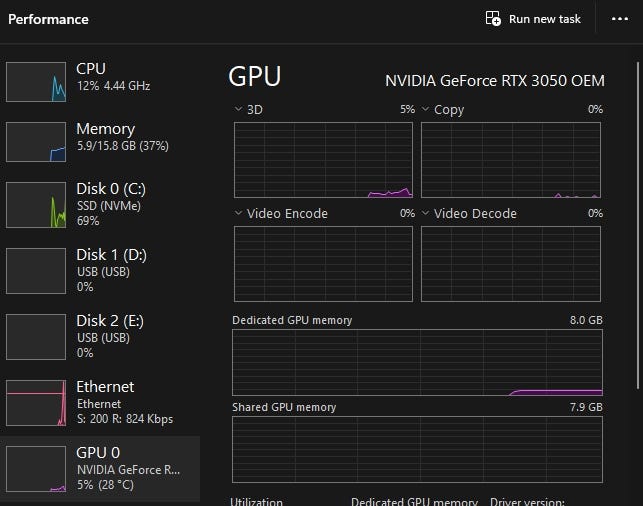
Task: Click the Run new task icon
Action: pos(493,19)
